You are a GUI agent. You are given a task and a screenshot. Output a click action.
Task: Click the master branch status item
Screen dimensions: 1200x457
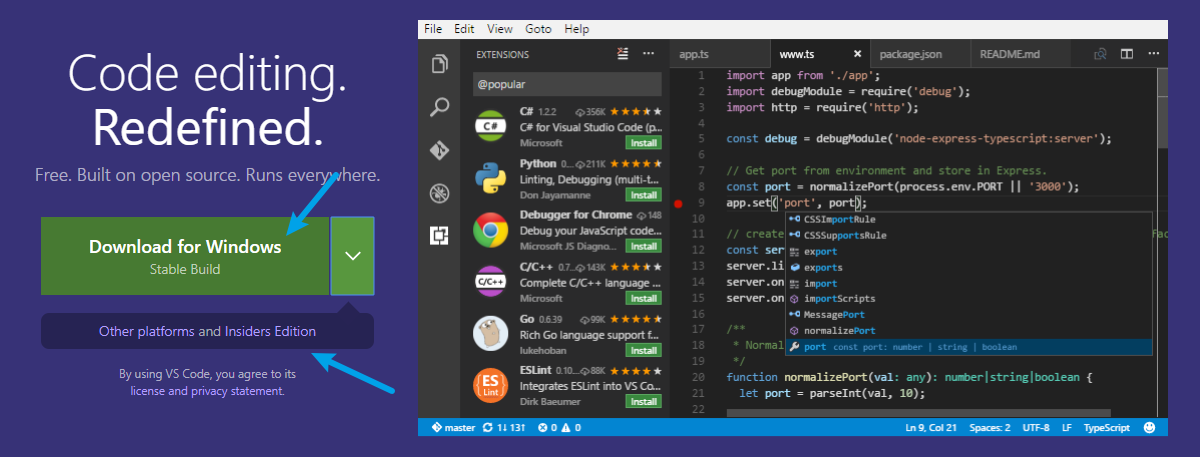tap(453, 427)
